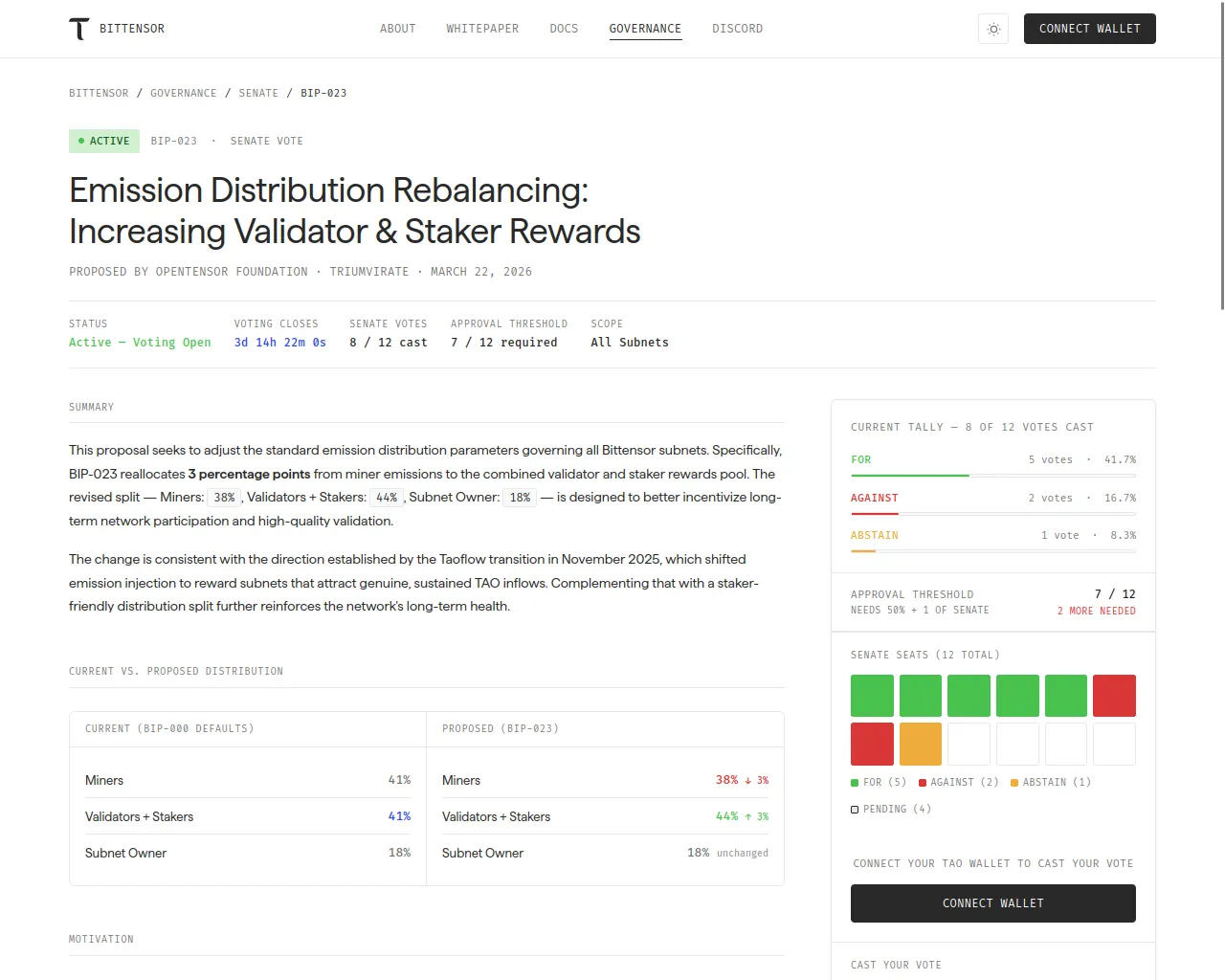The height and width of the screenshot is (980, 1225).
Task: Navigate to Senate breadcrumb link
Action: tap(258, 93)
